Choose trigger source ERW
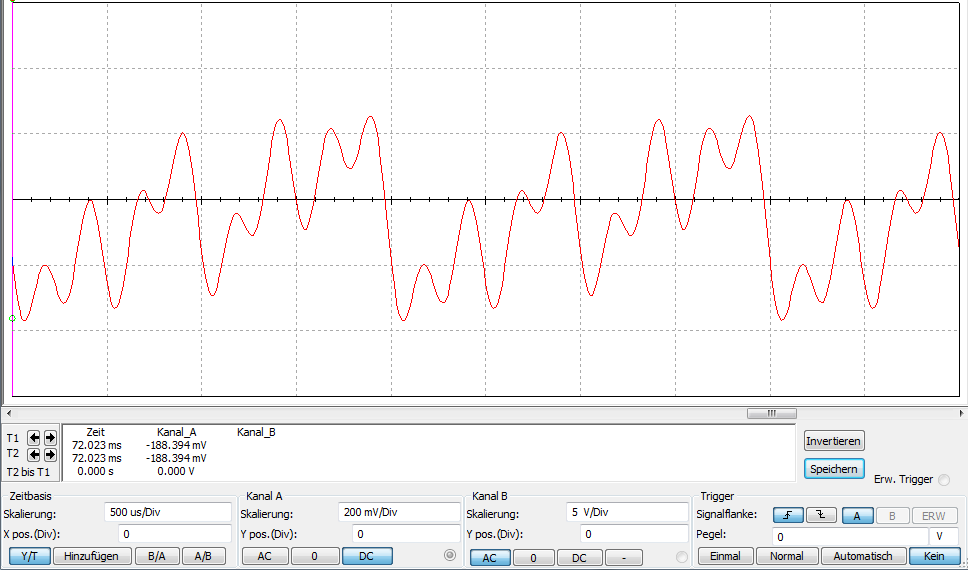Viewport: 968px width, 570px height. (933, 516)
